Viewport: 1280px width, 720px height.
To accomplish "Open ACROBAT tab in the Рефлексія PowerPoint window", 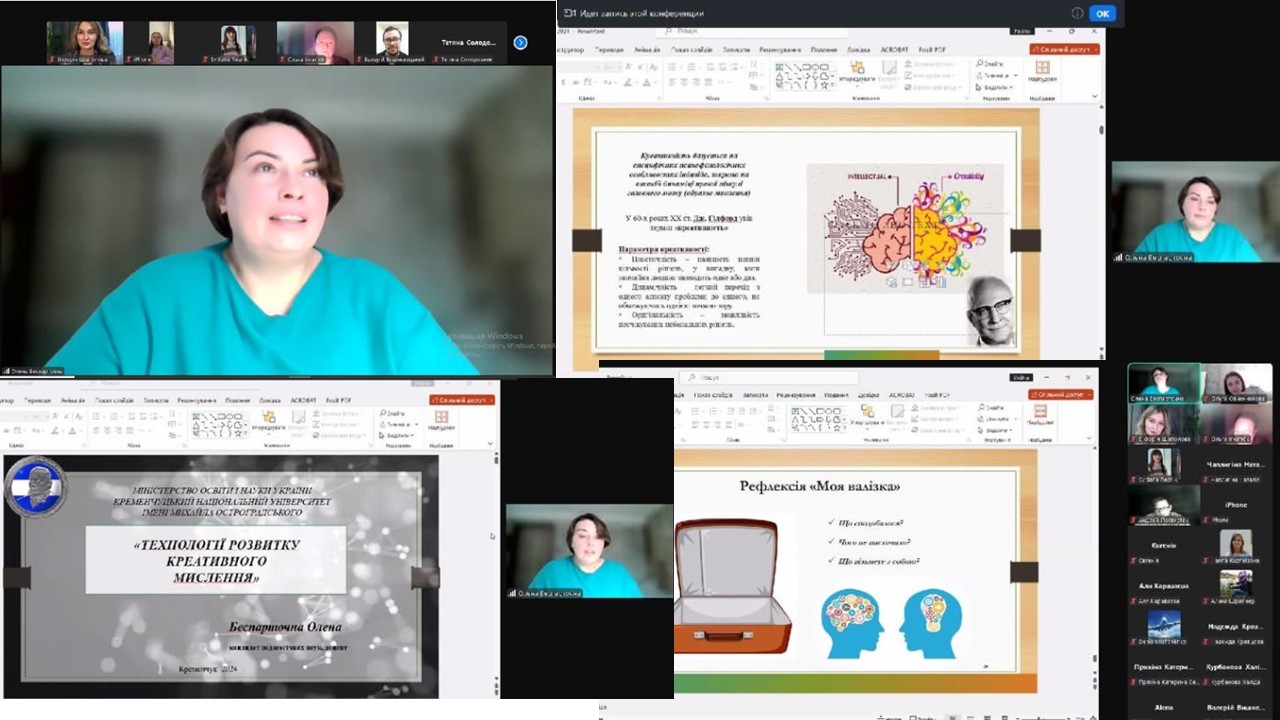I will [x=902, y=395].
